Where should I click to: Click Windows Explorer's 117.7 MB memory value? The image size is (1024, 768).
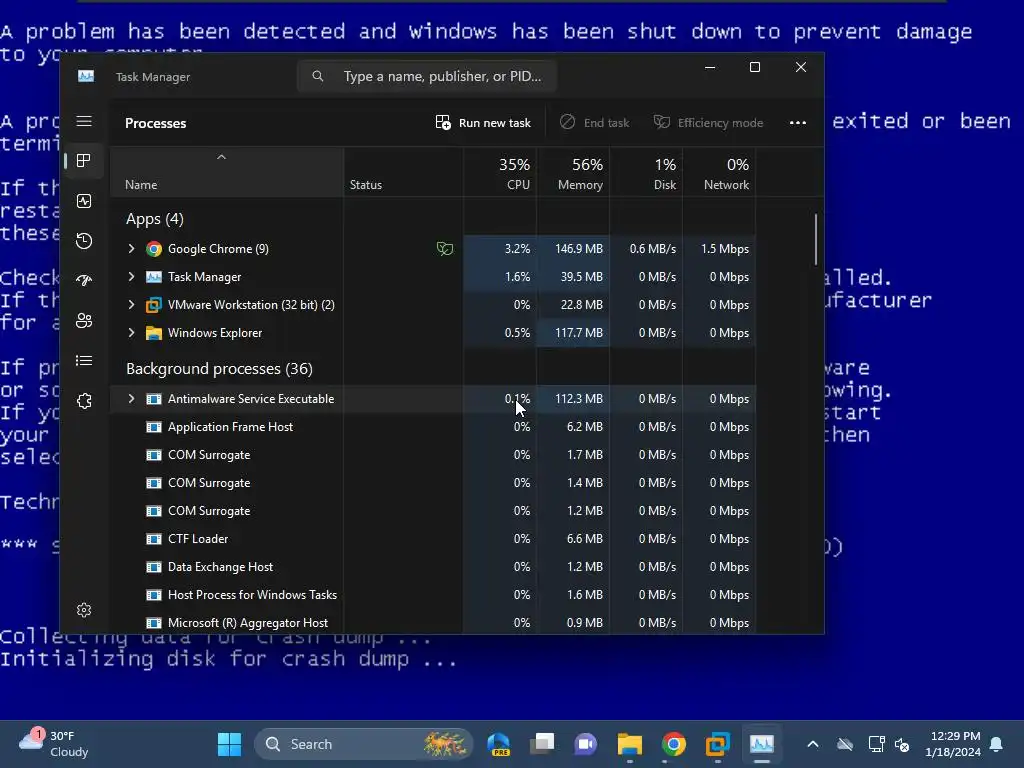(579, 333)
